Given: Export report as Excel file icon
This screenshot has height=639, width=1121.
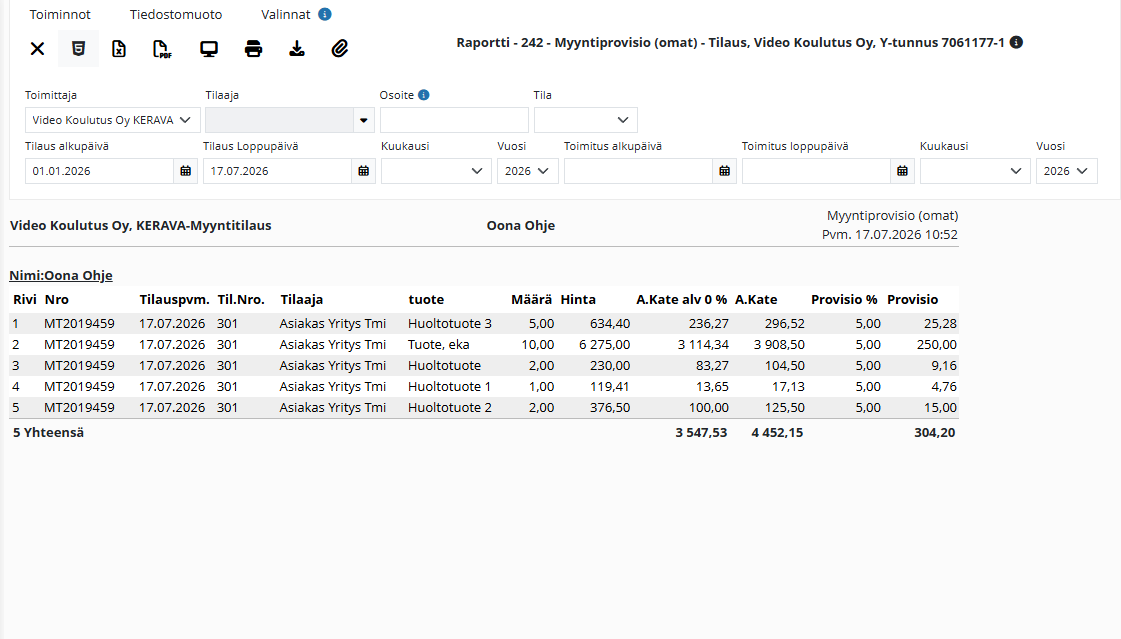Looking at the screenshot, I should [x=119, y=49].
